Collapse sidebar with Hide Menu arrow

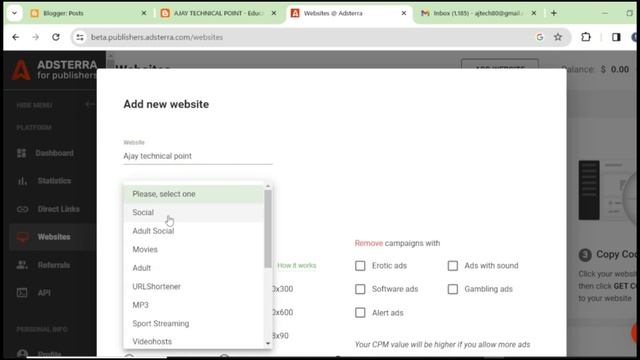pyautogui.click(x=90, y=104)
